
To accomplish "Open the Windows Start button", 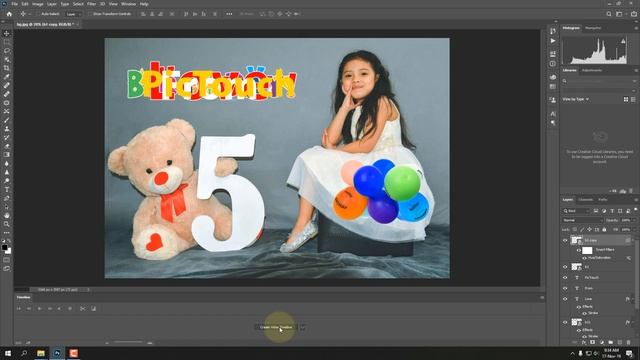I will point(8,353).
